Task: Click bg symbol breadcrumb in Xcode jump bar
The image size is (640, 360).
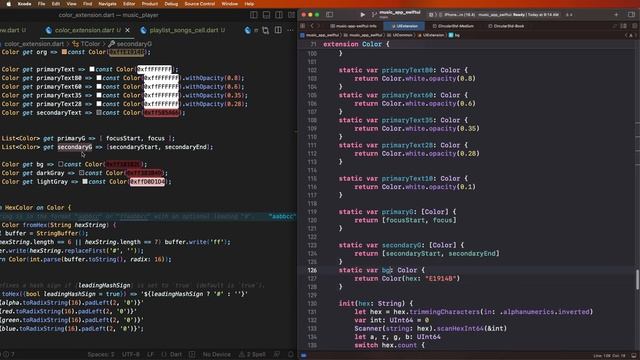Action: point(454,35)
